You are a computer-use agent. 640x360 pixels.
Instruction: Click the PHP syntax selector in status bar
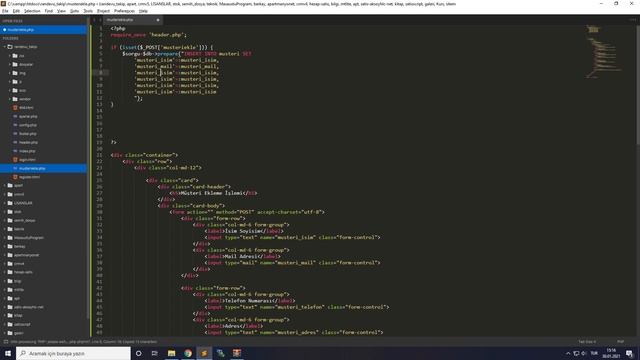point(620,342)
